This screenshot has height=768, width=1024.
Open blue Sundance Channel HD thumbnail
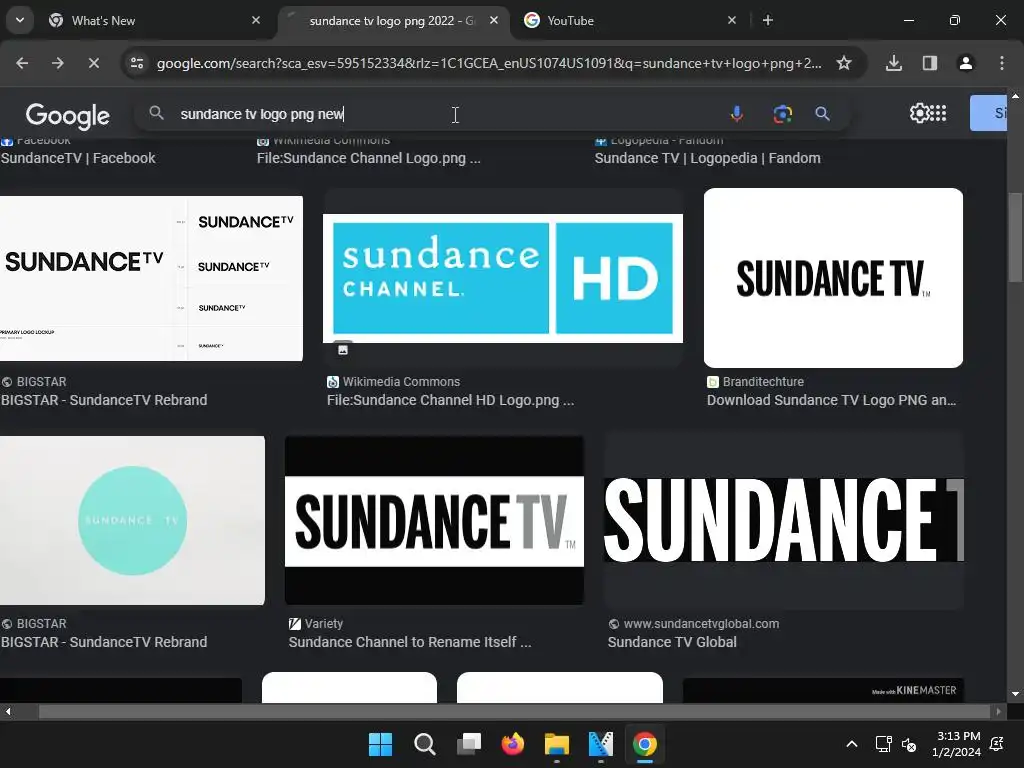(503, 278)
